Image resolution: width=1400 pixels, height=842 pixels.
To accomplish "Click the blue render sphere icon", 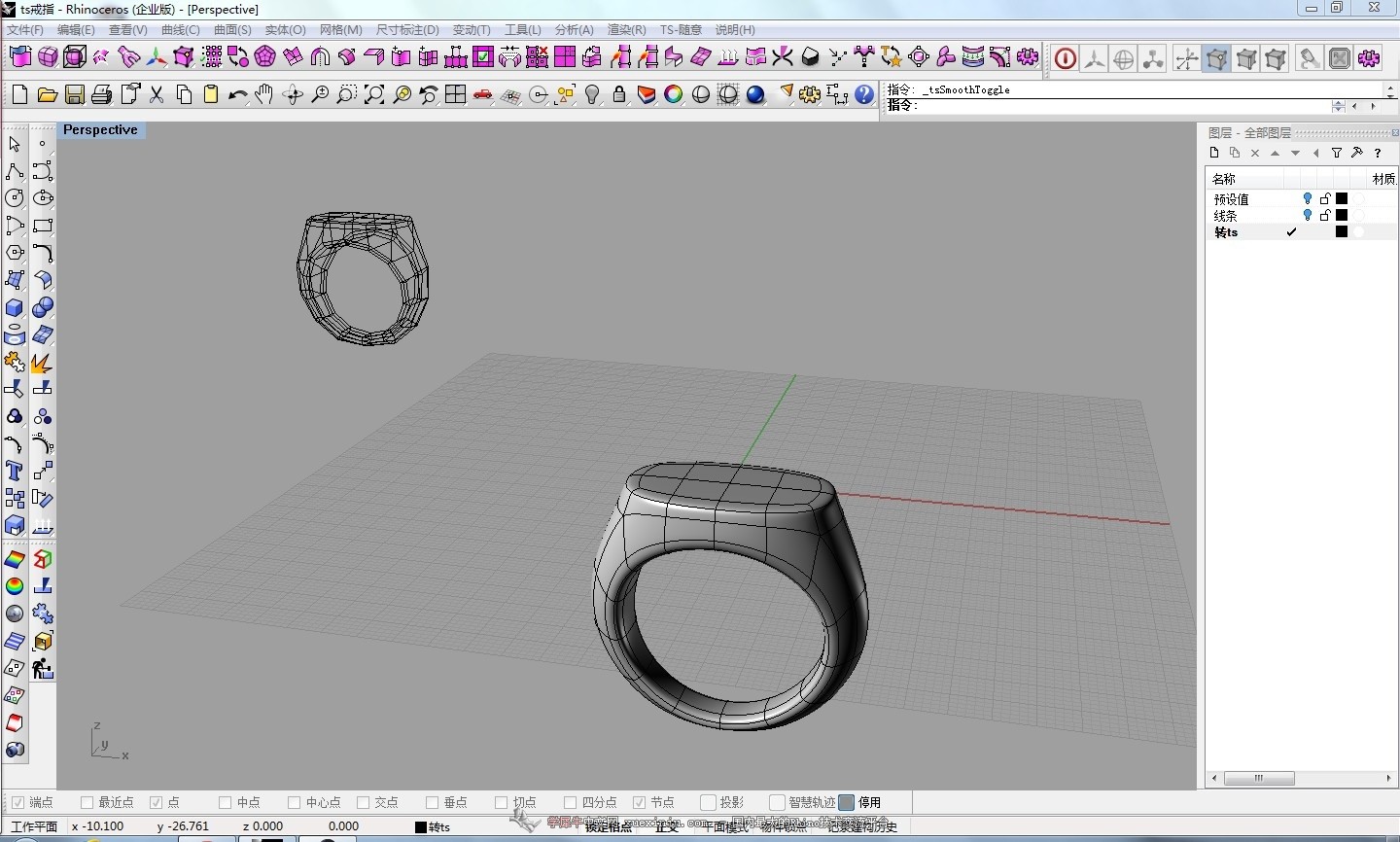I will 755,94.
